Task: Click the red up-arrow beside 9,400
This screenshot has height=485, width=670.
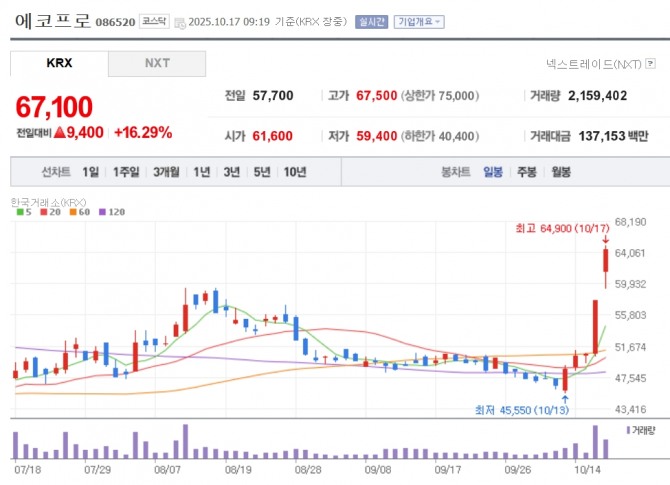Action: [x=60, y=131]
